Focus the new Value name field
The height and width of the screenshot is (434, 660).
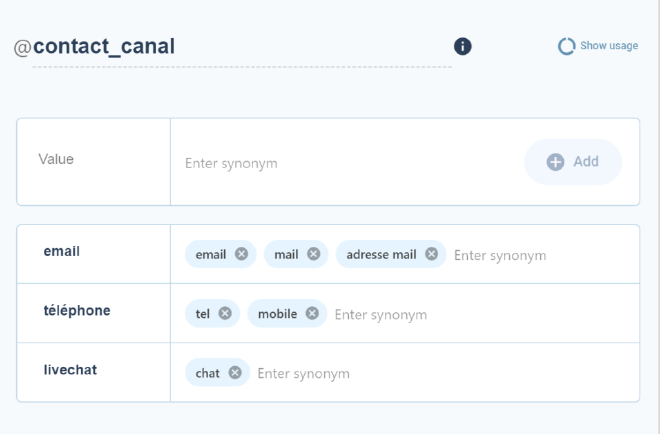pyautogui.click(x=93, y=162)
